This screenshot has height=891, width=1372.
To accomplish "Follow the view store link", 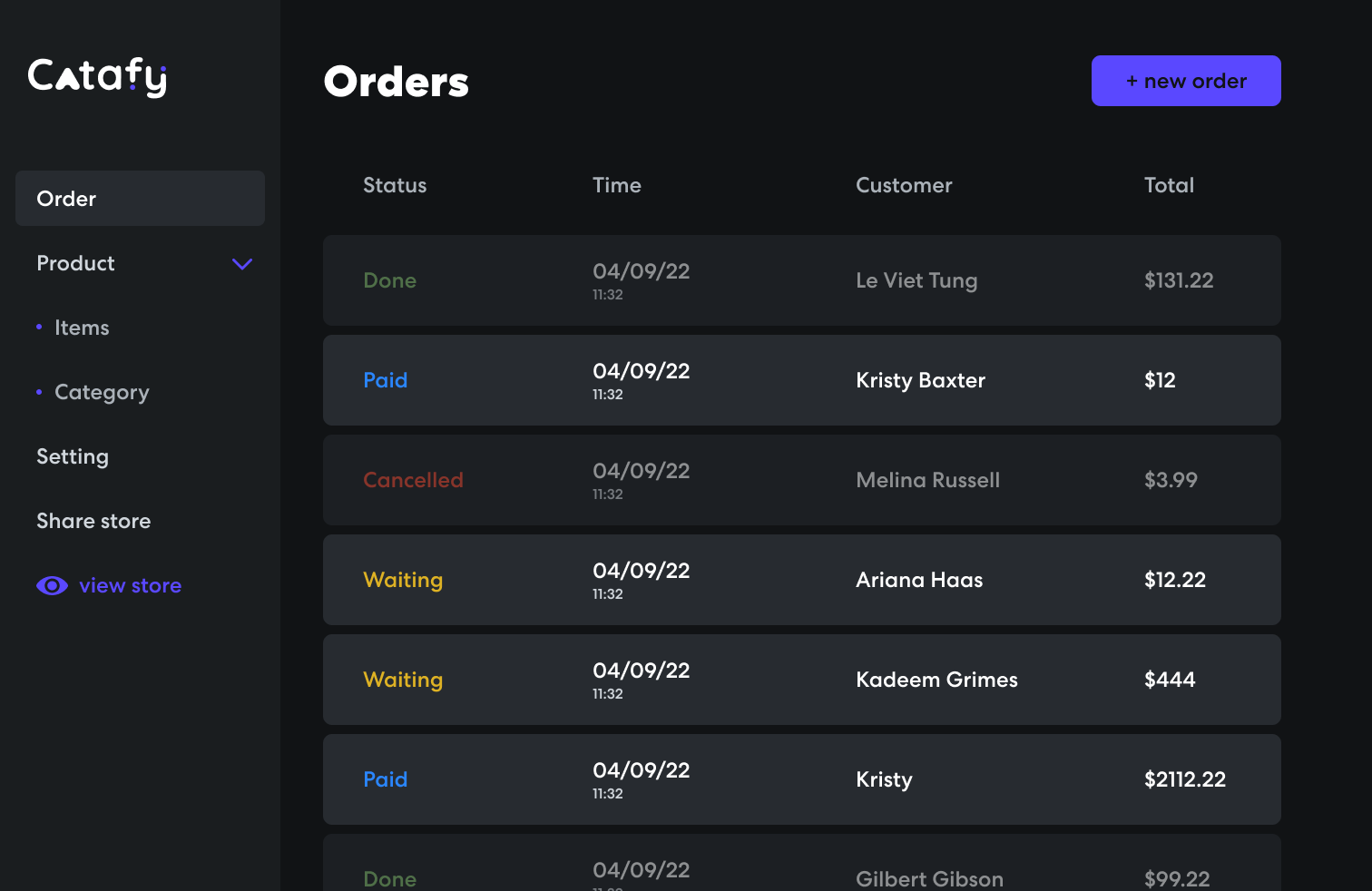I will 130,586.
